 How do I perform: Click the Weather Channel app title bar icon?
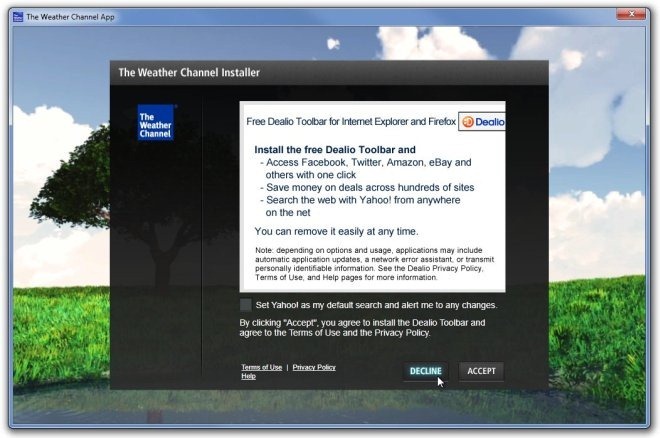18,17
